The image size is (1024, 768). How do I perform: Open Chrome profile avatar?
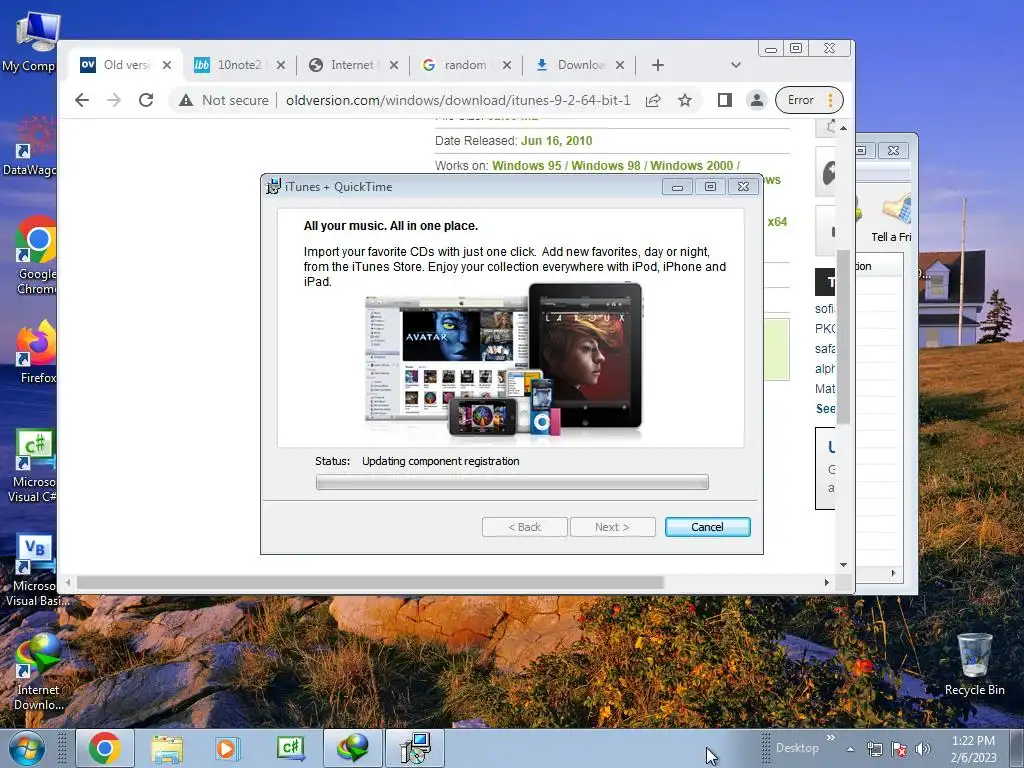[x=756, y=100]
